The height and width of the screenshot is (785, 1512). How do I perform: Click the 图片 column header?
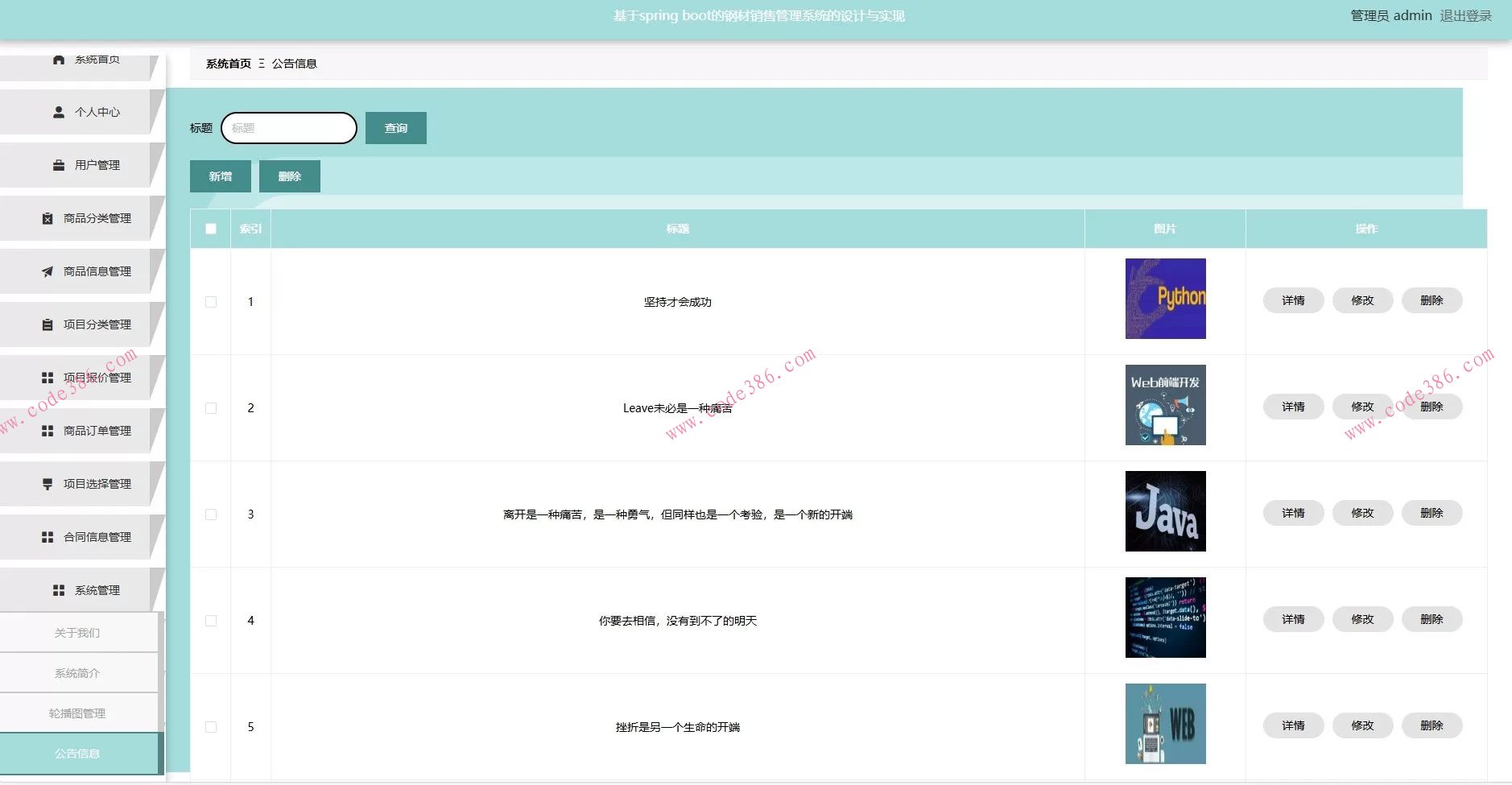1165,229
